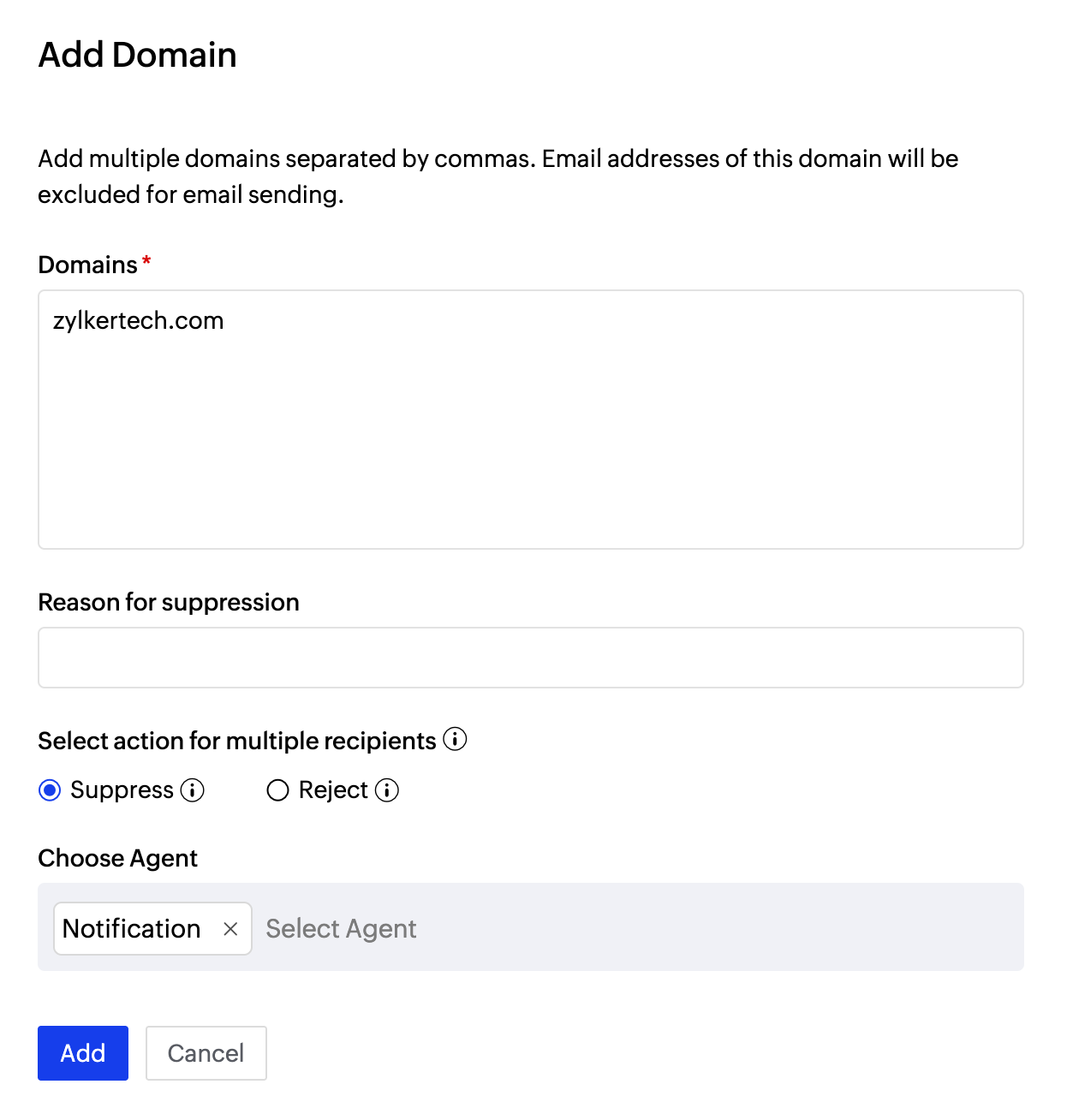The width and height of the screenshot is (1067, 1120).
Task: Click the Select Agent placeholder text
Action: [x=341, y=928]
